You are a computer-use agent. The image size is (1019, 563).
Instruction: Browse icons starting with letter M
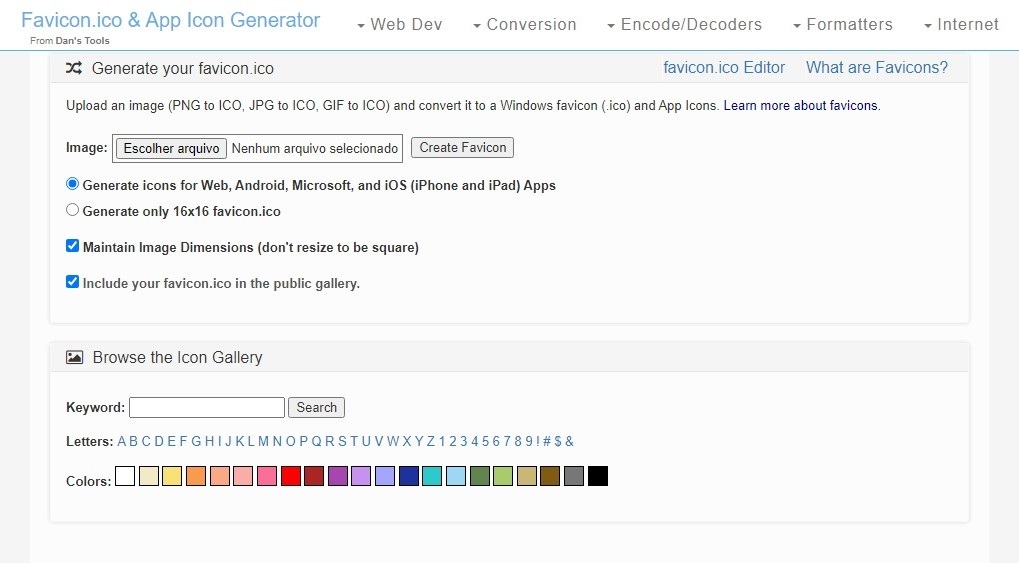click(x=263, y=441)
